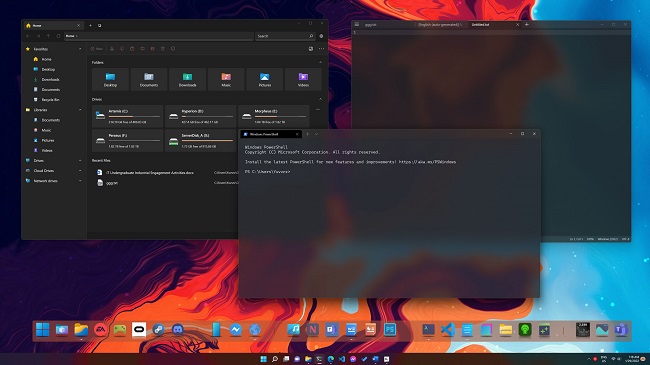The width and height of the screenshot is (650, 365).
Task: Add a new tab in Files
Action: click(90, 25)
